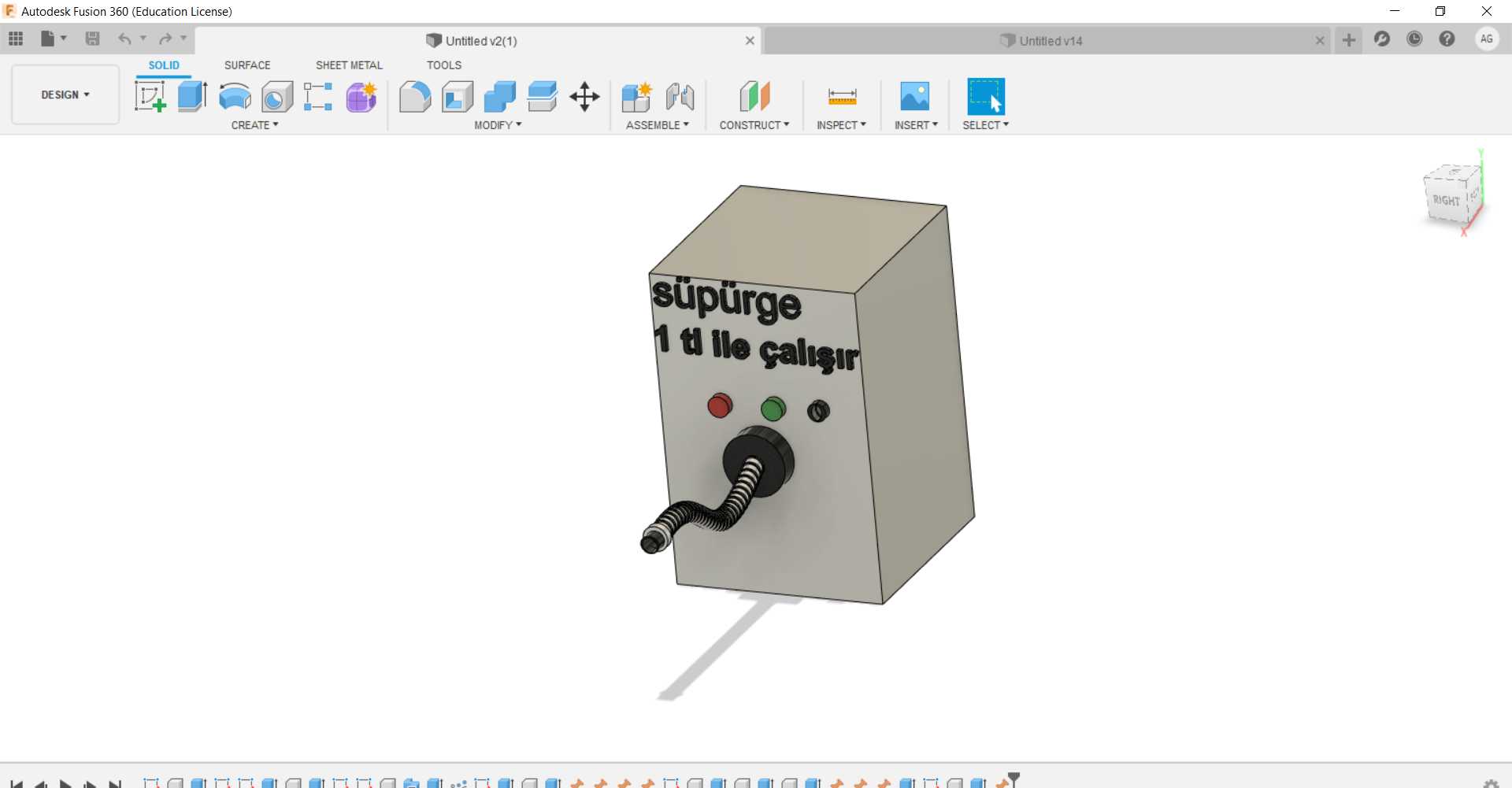Open the Job Status clock icon
Screen dimensions: 1512x788
(x=1414, y=39)
